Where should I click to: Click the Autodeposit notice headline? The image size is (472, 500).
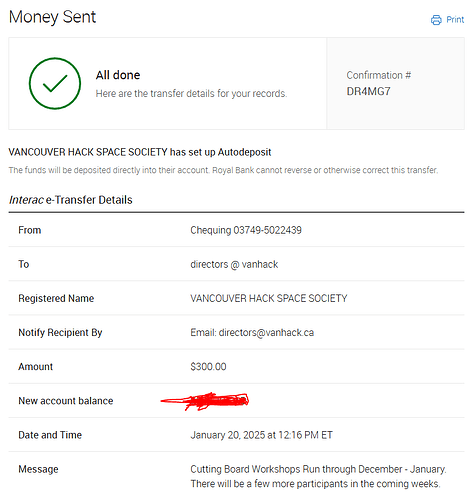point(140,152)
